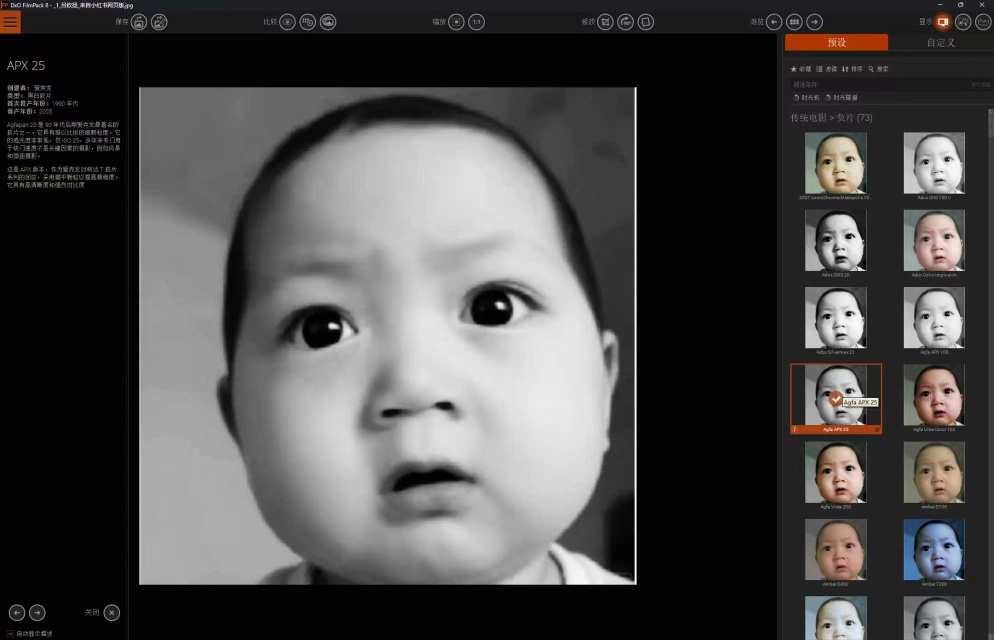
Task: Click 传统电影 in the breadcrumb
Action: 808,118
